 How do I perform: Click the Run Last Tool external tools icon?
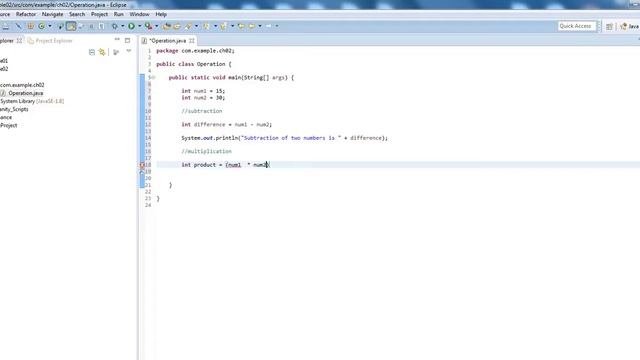149,26
